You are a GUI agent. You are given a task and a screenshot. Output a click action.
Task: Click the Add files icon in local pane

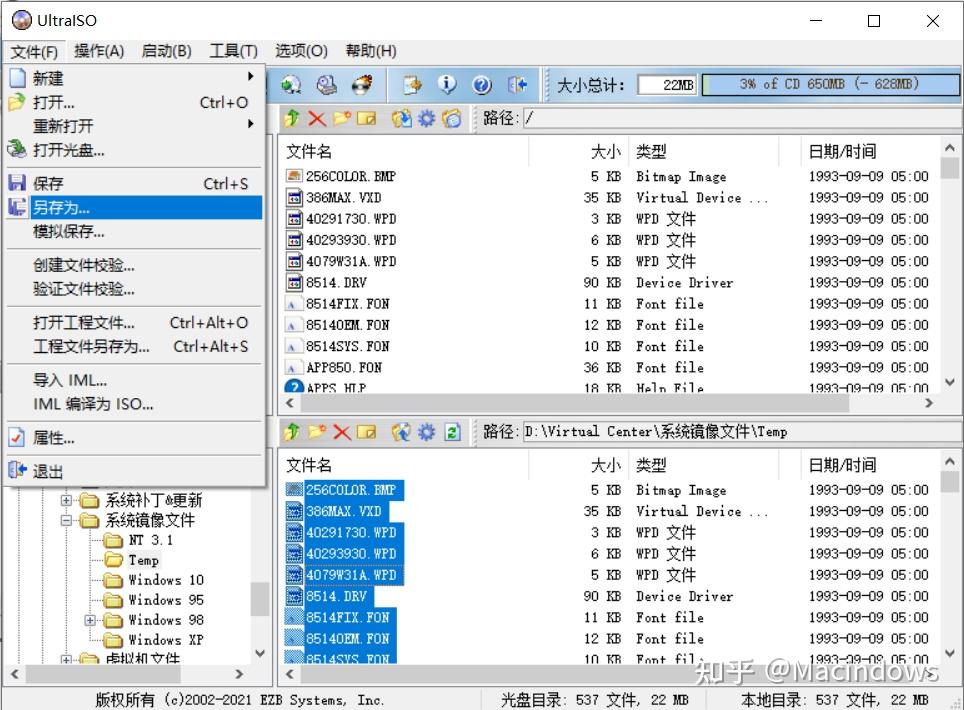(401, 432)
